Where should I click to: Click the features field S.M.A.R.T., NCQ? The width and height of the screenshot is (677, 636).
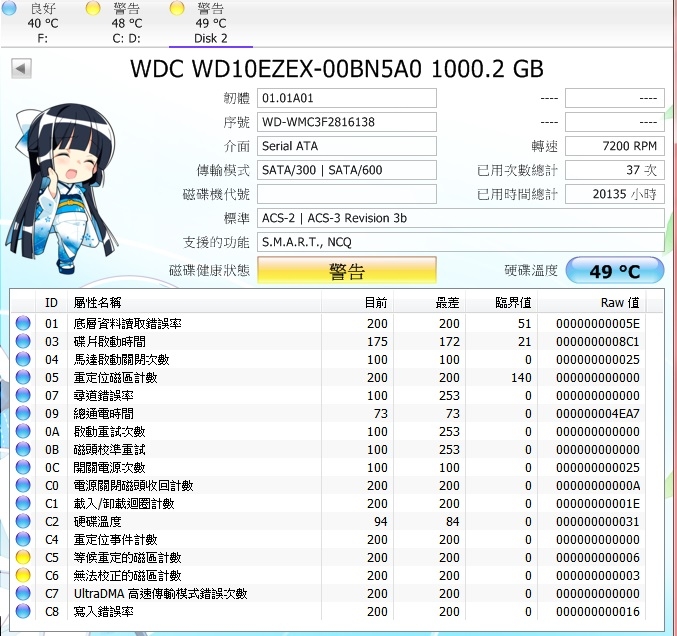(461, 242)
